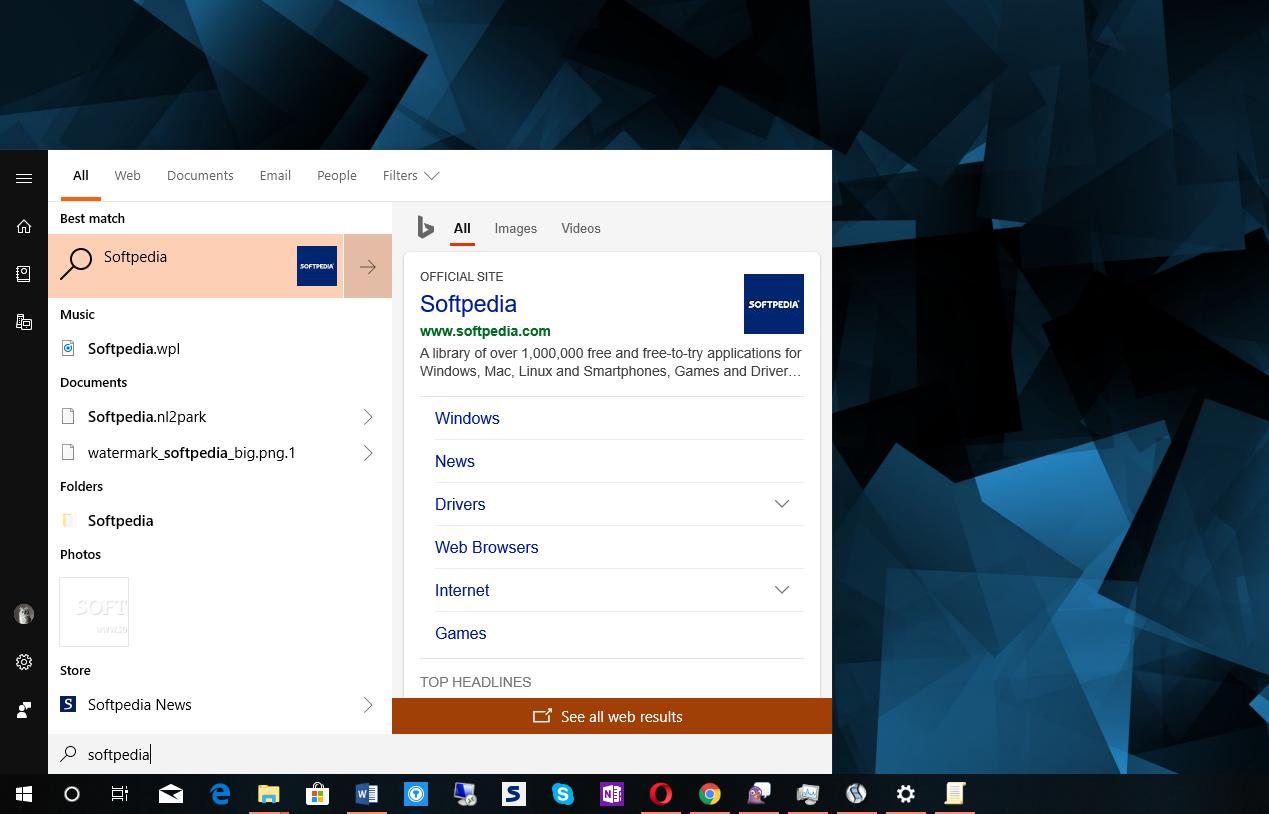Open Softpedia.wpl music result
This screenshot has height=814, width=1269.
click(x=220, y=349)
